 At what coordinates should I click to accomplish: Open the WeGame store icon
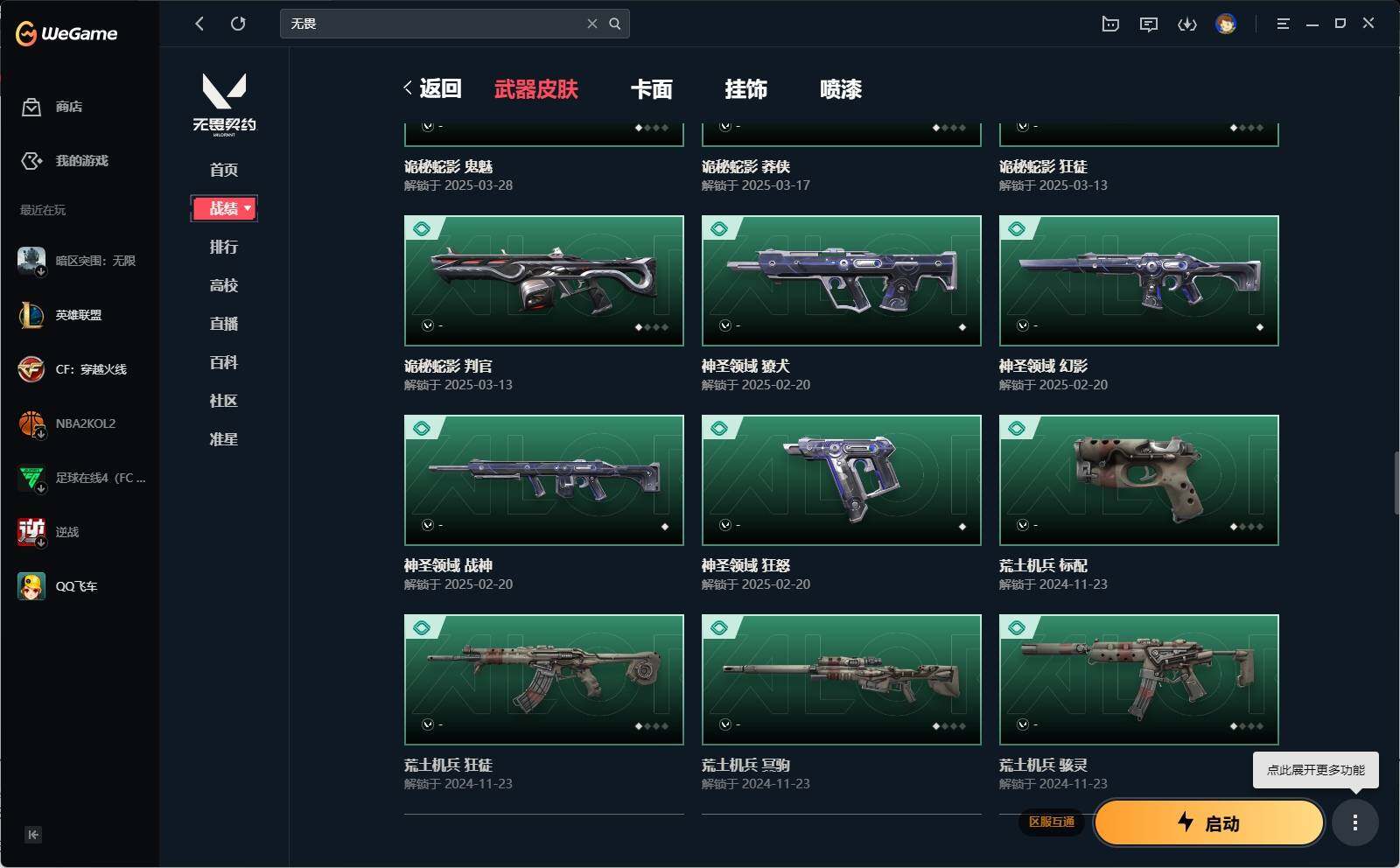pyautogui.click(x=31, y=107)
